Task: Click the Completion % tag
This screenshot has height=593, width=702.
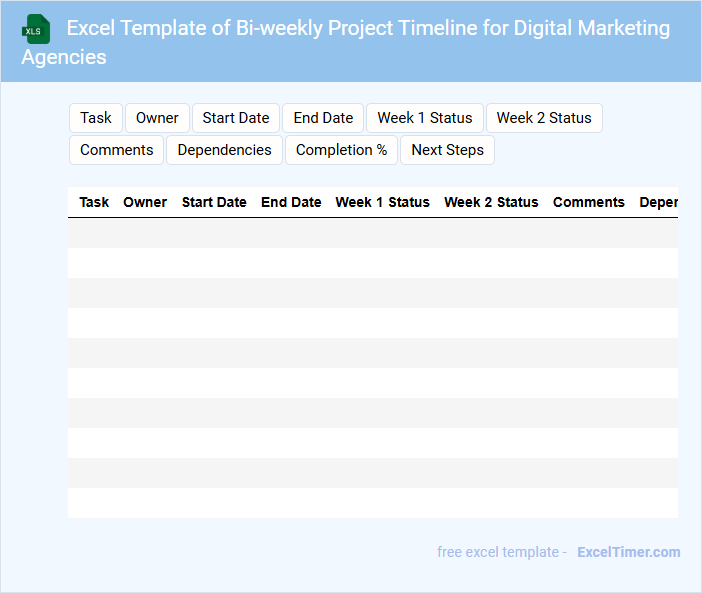Action: (342, 150)
